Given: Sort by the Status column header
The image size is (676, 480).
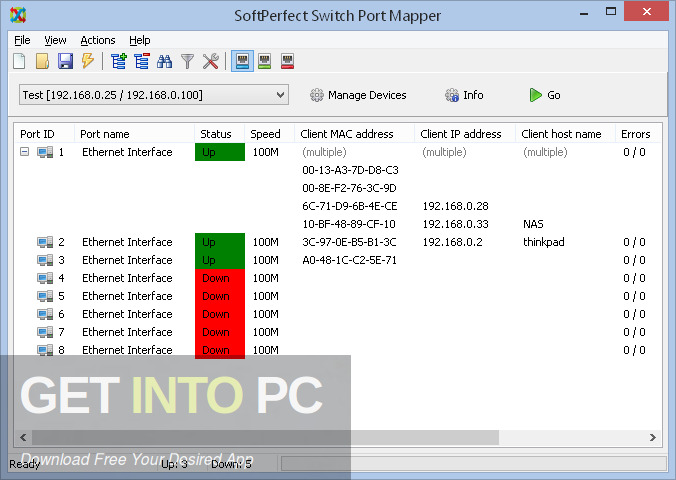Looking at the screenshot, I should (219, 134).
